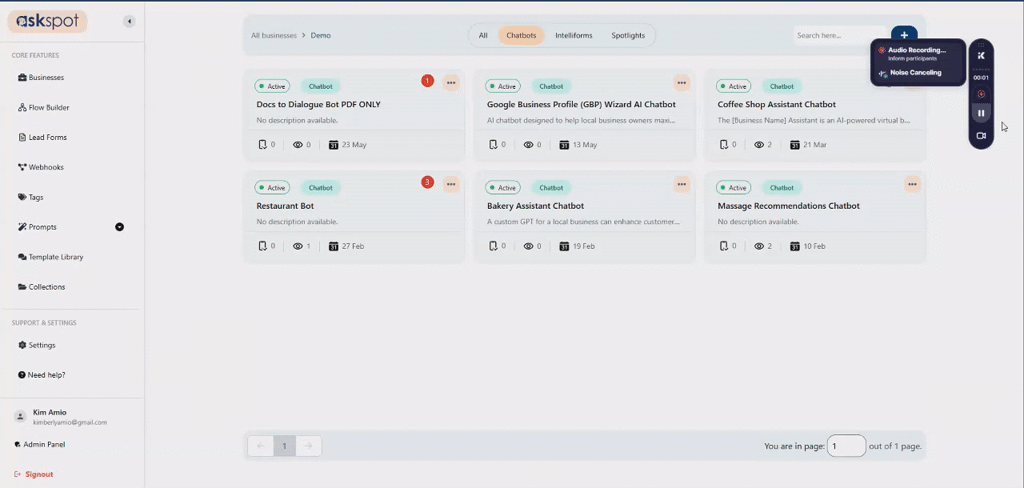Image resolution: width=1024 pixels, height=488 pixels.
Task: Click views eye icon on Massage Recommendations card
Action: tap(759, 246)
